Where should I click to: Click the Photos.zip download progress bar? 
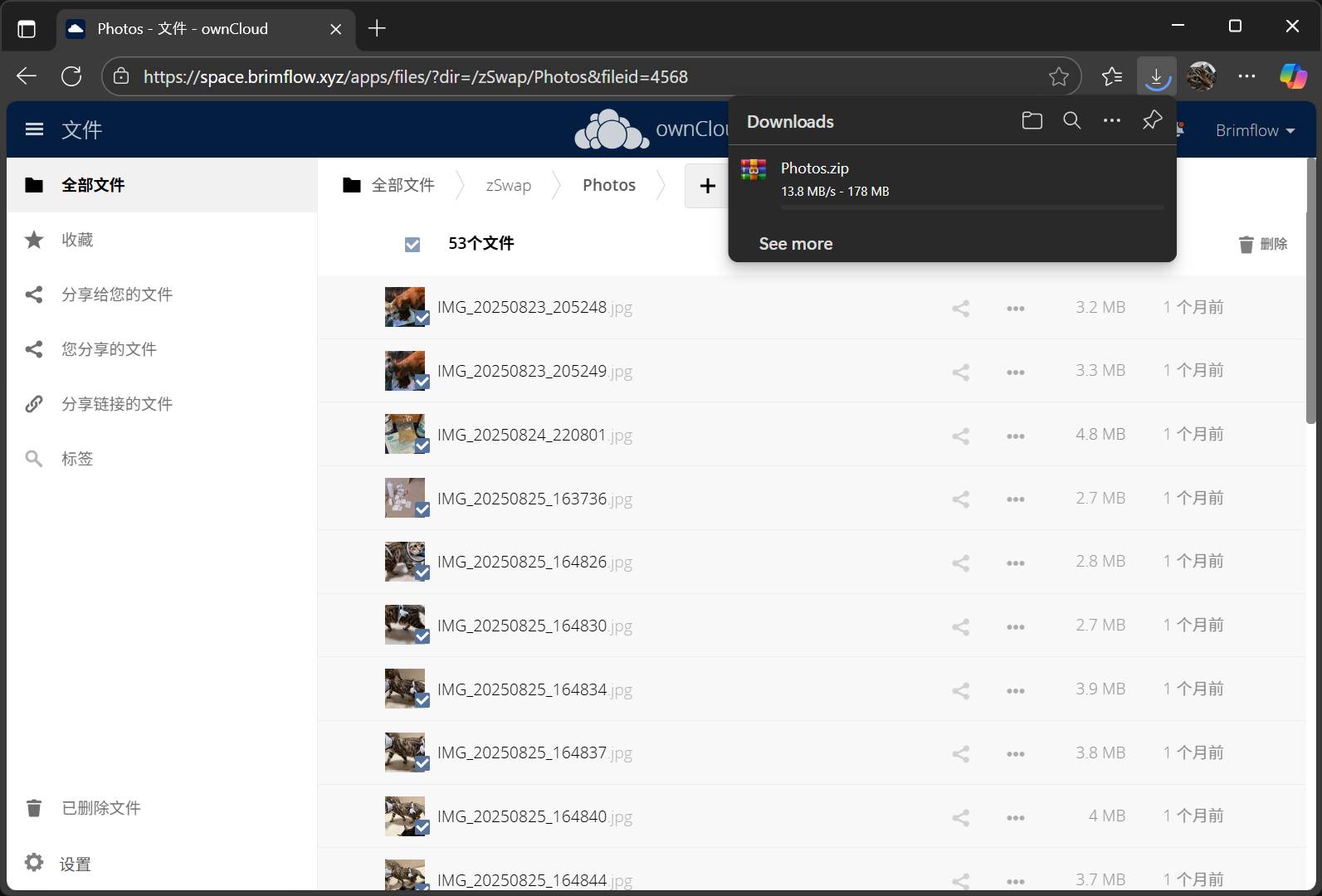(x=971, y=207)
